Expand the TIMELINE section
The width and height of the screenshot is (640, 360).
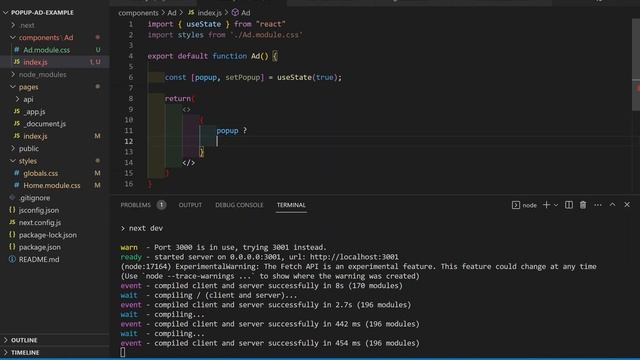tap(6, 352)
